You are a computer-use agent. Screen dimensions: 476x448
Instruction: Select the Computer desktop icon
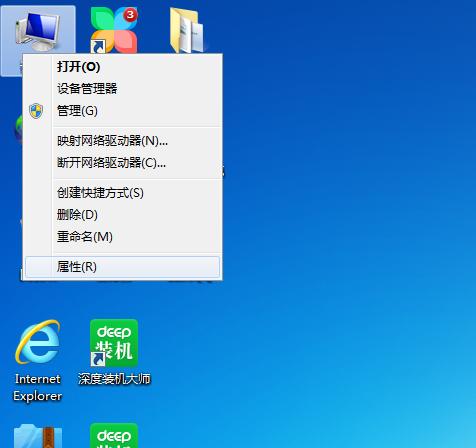point(38,31)
